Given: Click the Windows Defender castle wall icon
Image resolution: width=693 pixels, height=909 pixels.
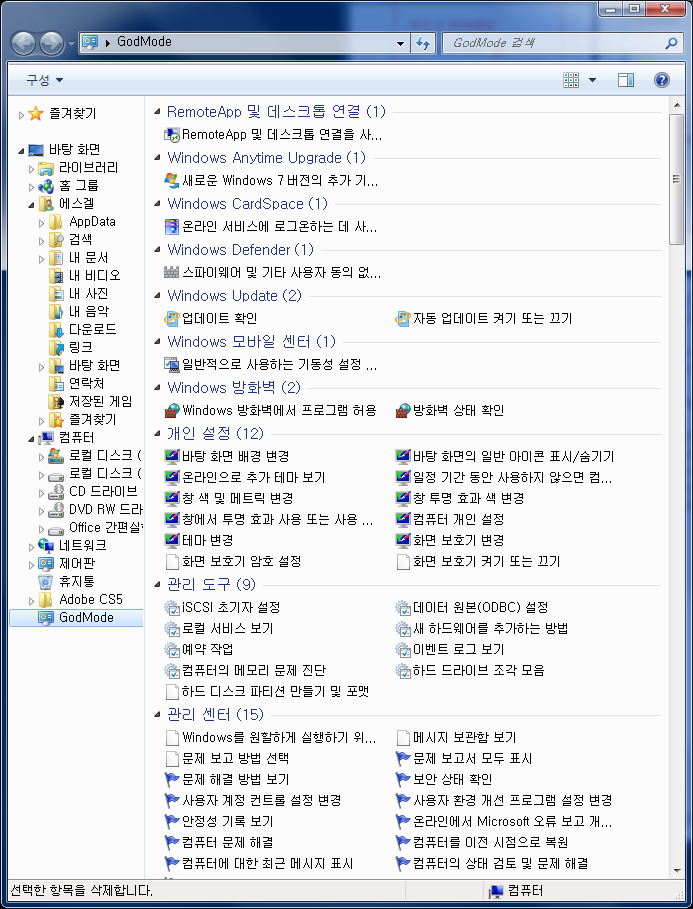Looking at the screenshot, I should 172,272.
